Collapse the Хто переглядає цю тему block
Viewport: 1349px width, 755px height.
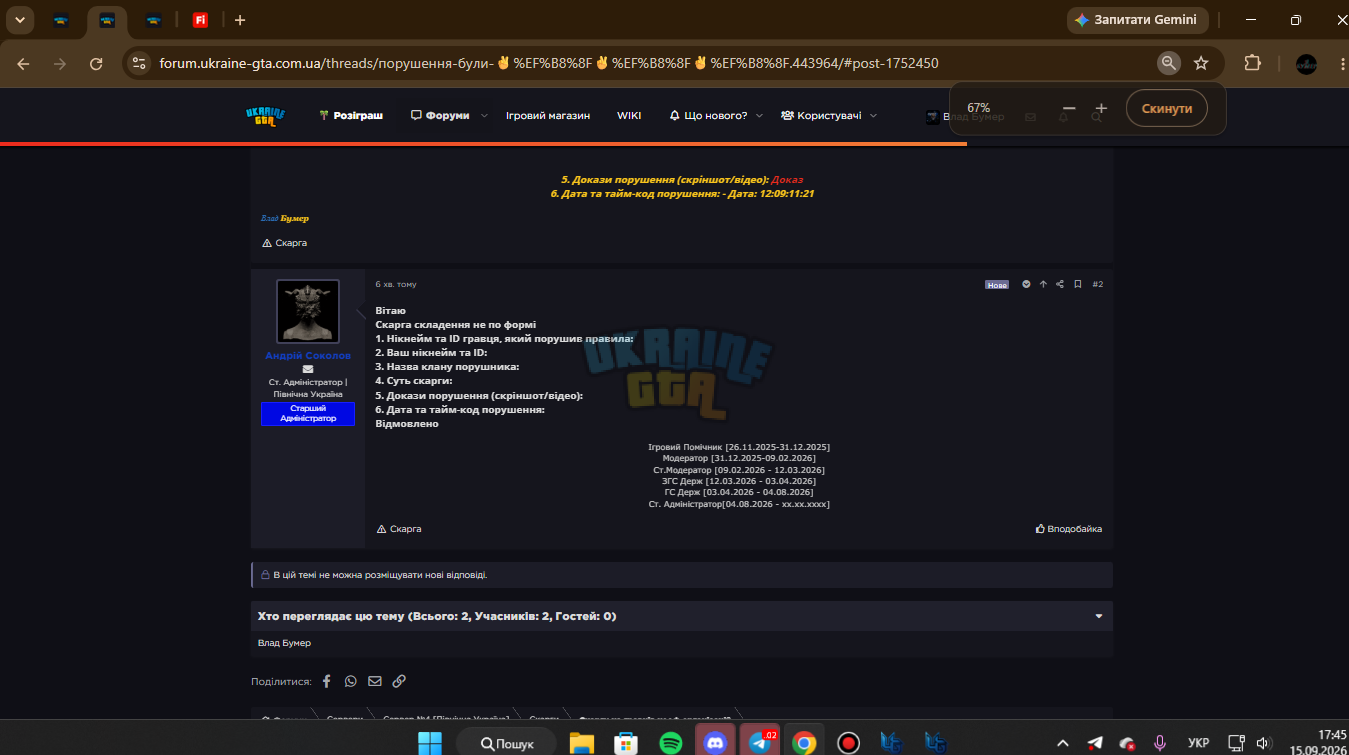1099,616
